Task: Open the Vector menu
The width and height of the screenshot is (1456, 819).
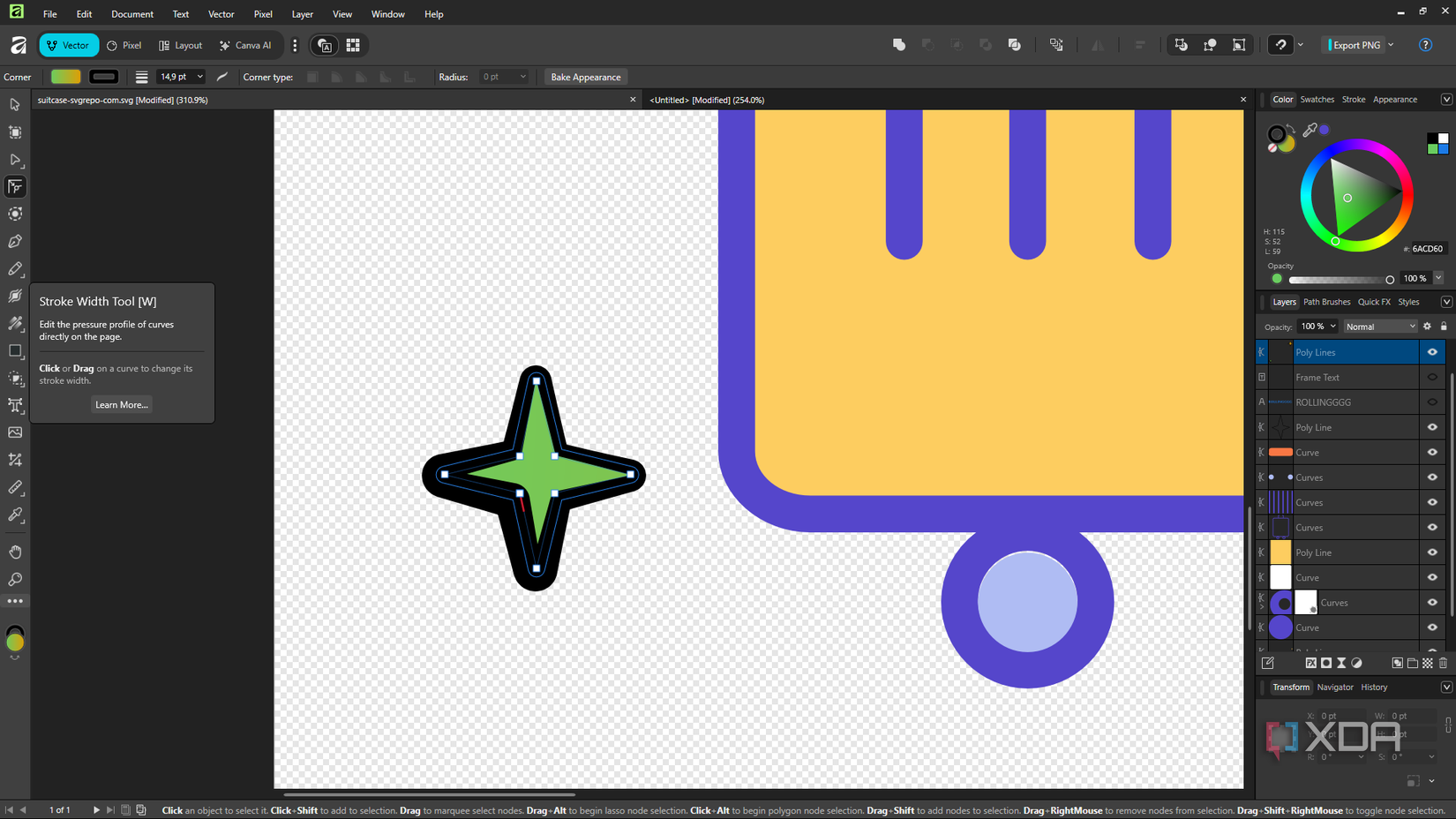Action: pyautogui.click(x=221, y=13)
